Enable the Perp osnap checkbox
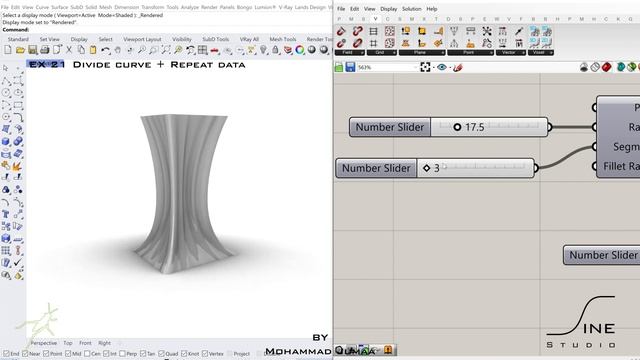 122,353
